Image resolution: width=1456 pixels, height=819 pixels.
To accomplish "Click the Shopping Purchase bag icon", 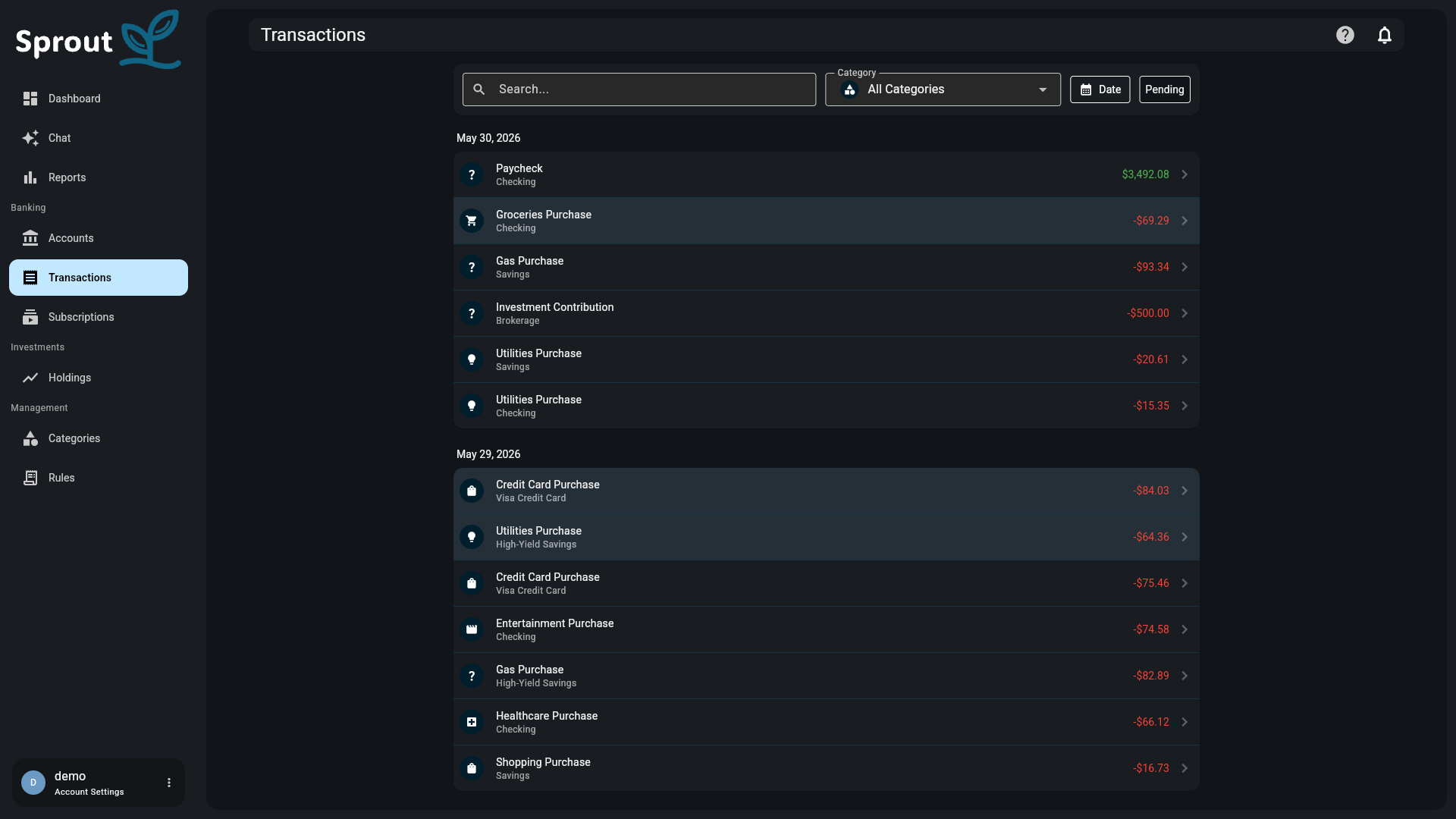I will 472,768.
